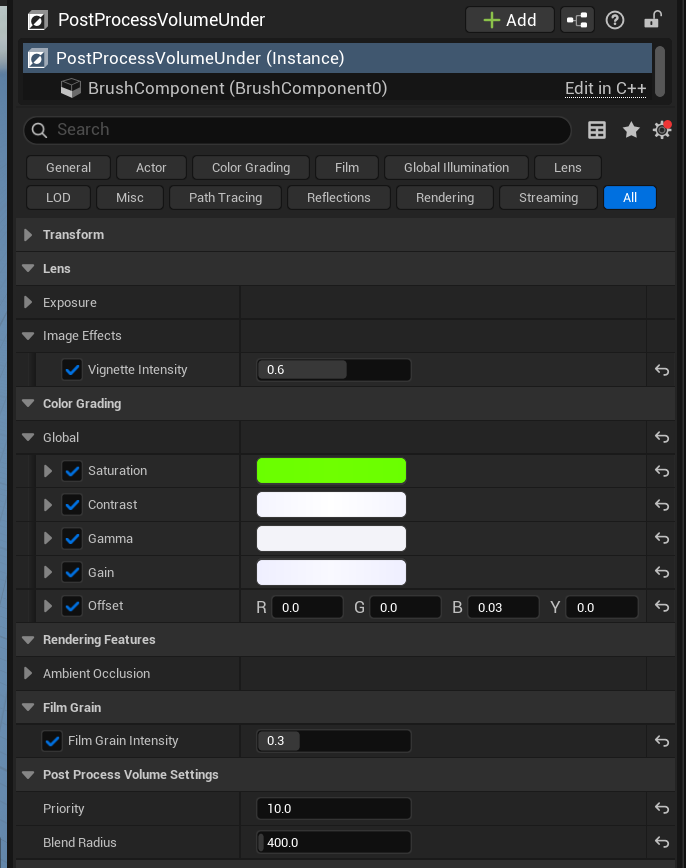The image size is (686, 868).
Task: Expand the Gamma row details
Action: coord(48,538)
